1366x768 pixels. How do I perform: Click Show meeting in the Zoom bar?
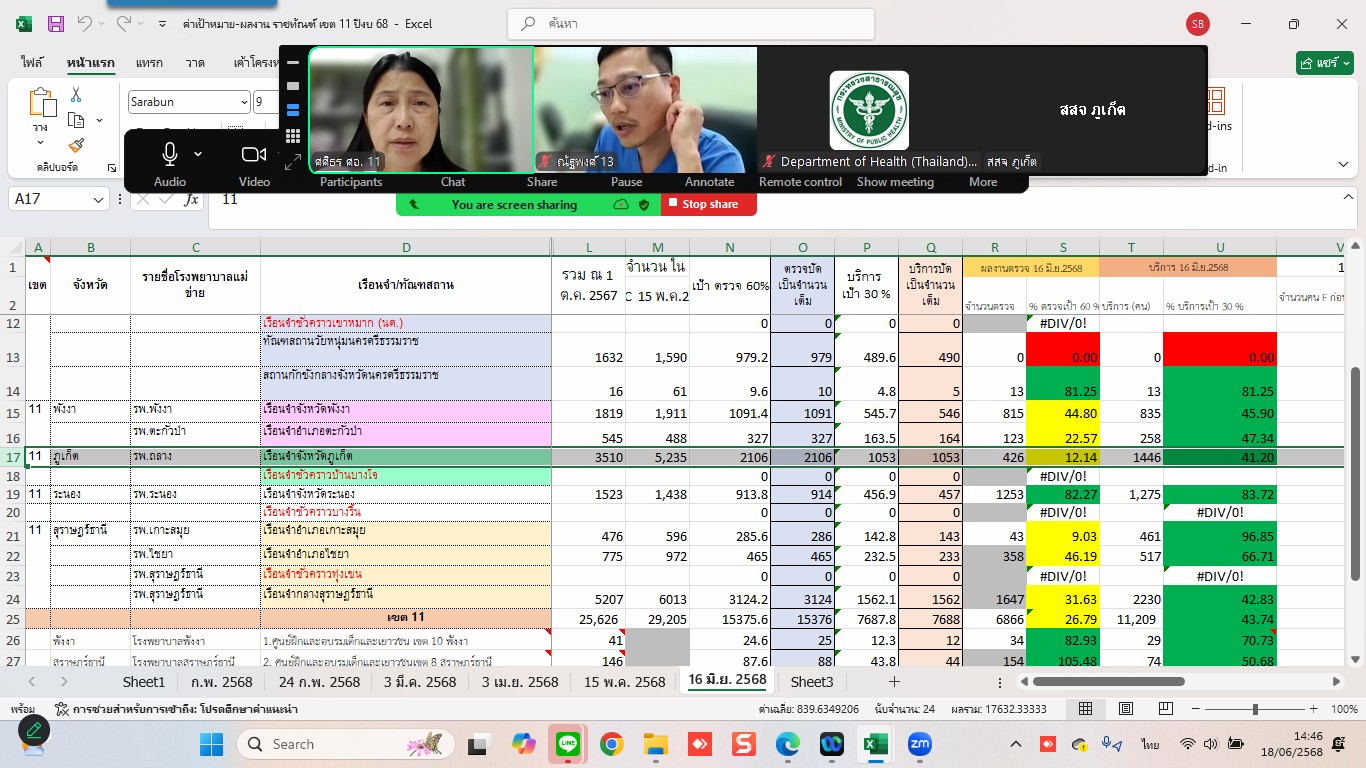(x=895, y=182)
